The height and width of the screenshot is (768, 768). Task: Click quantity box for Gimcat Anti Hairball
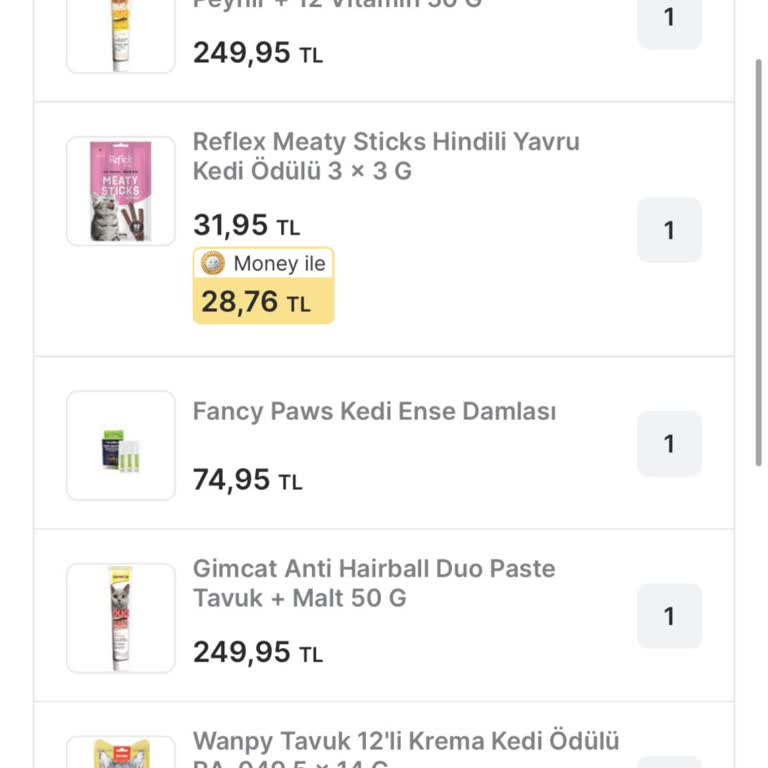[x=669, y=616]
